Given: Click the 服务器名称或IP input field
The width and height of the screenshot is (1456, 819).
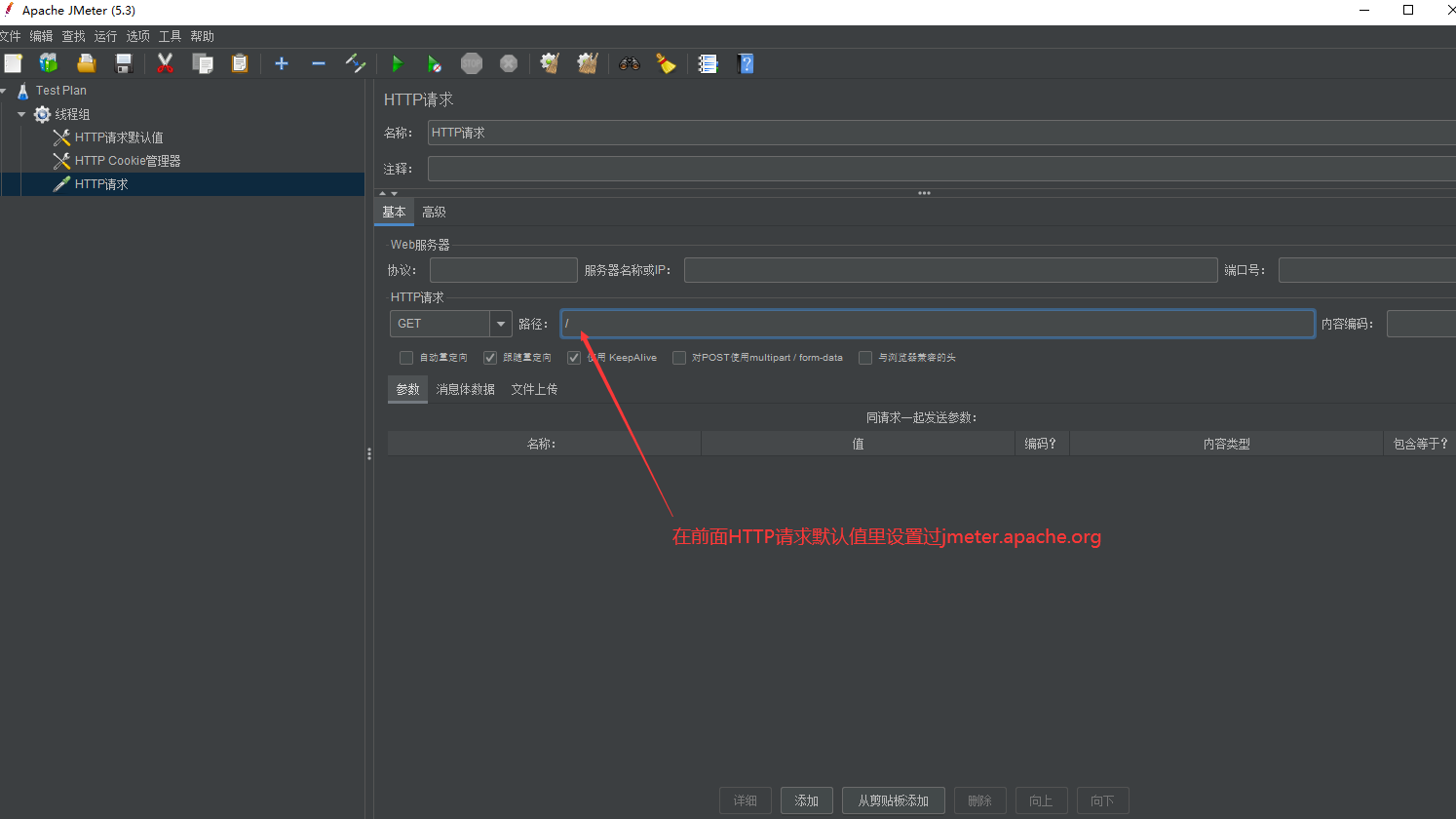Looking at the screenshot, I should click(x=951, y=270).
